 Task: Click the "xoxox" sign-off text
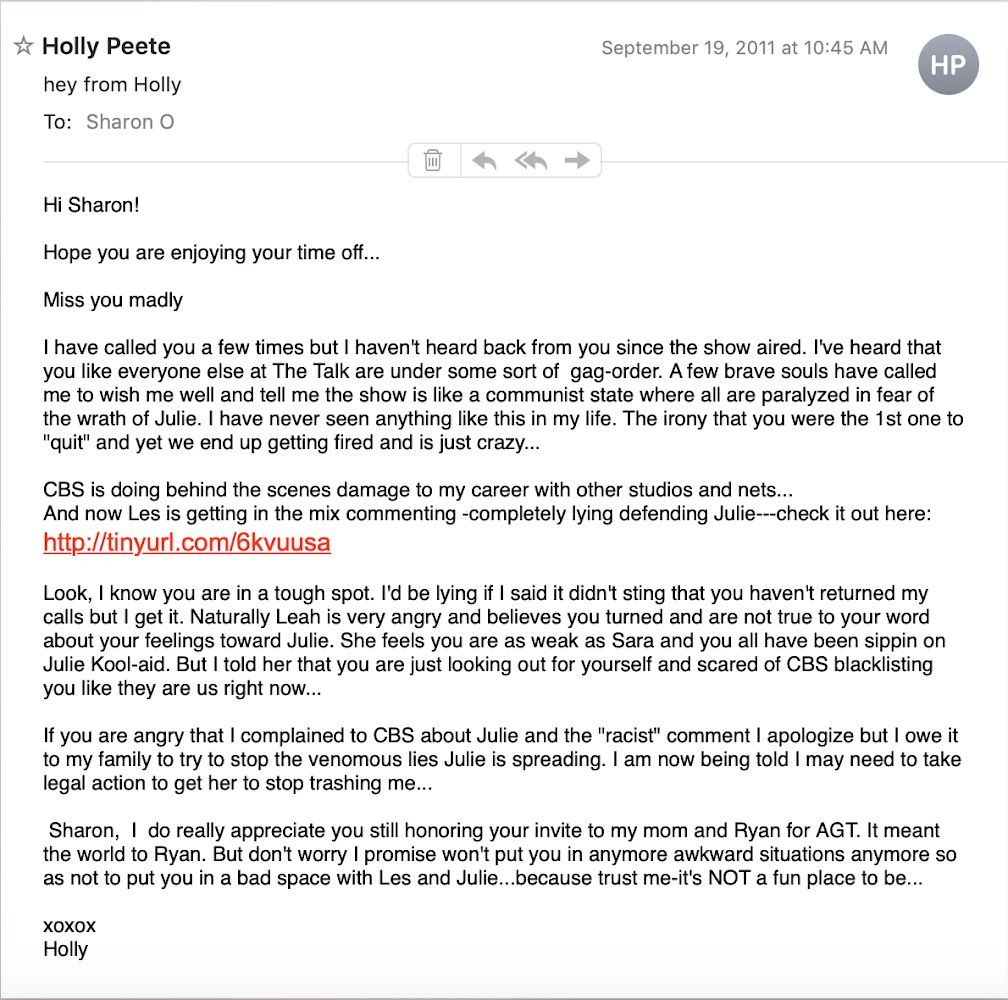[70, 926]
